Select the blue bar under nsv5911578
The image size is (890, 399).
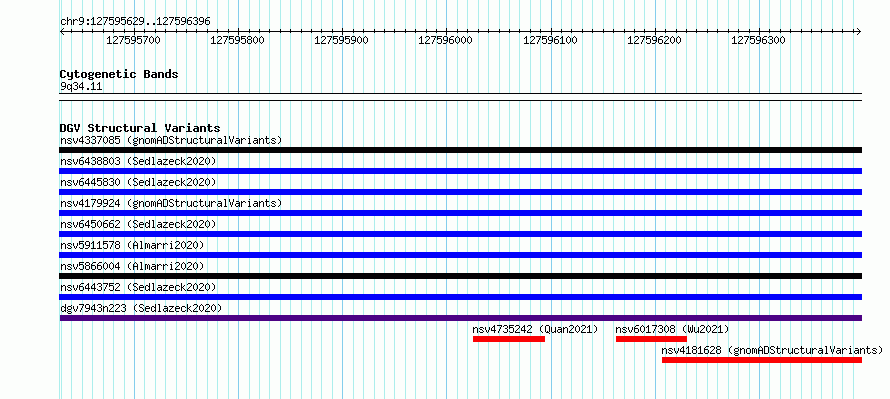pyautogui.click(x=461, y=255)
